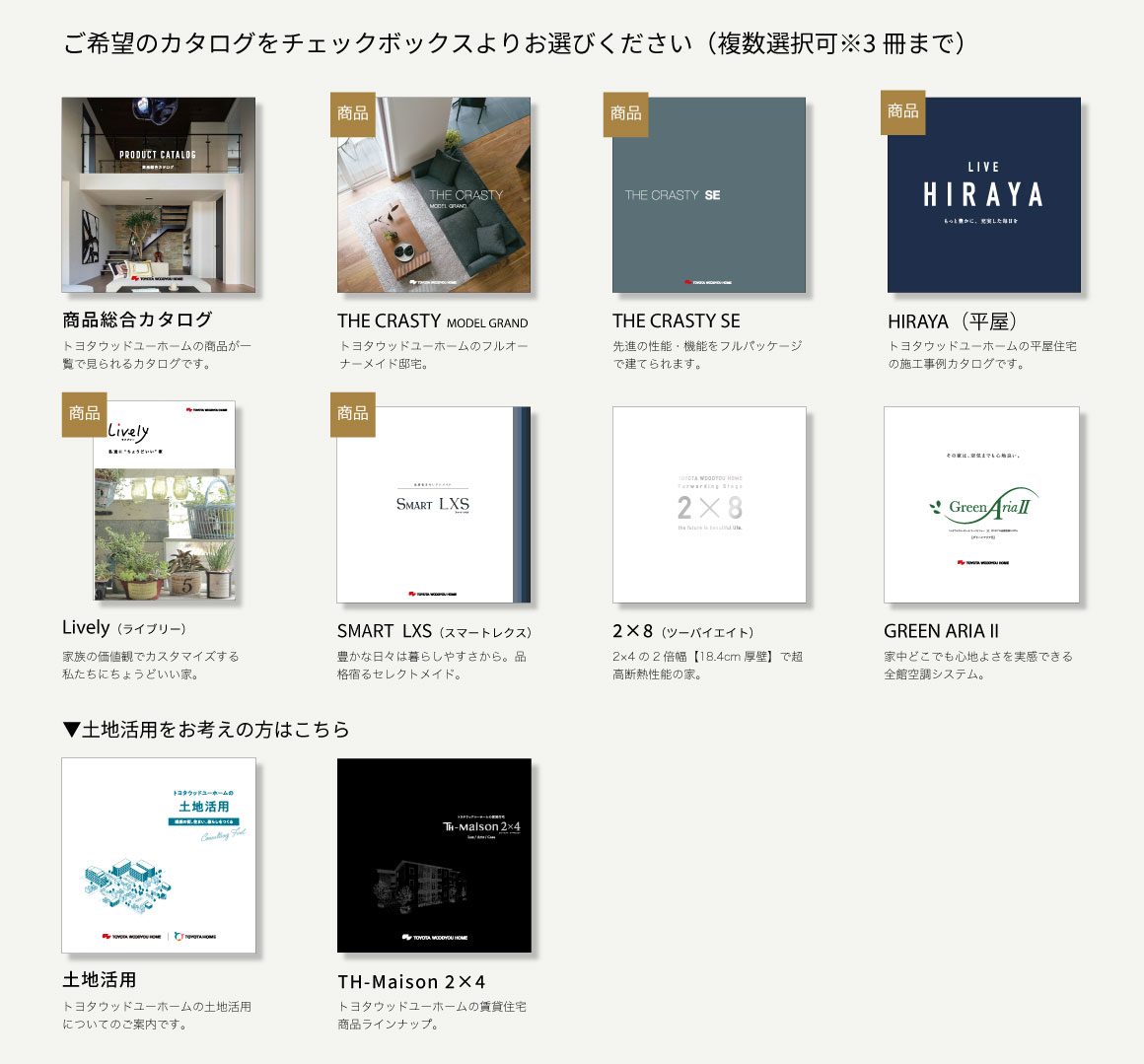Click the HIRAYA（平屋） title text
Viewport: 1144px width, 1064px height.
[x=952, y=321]
